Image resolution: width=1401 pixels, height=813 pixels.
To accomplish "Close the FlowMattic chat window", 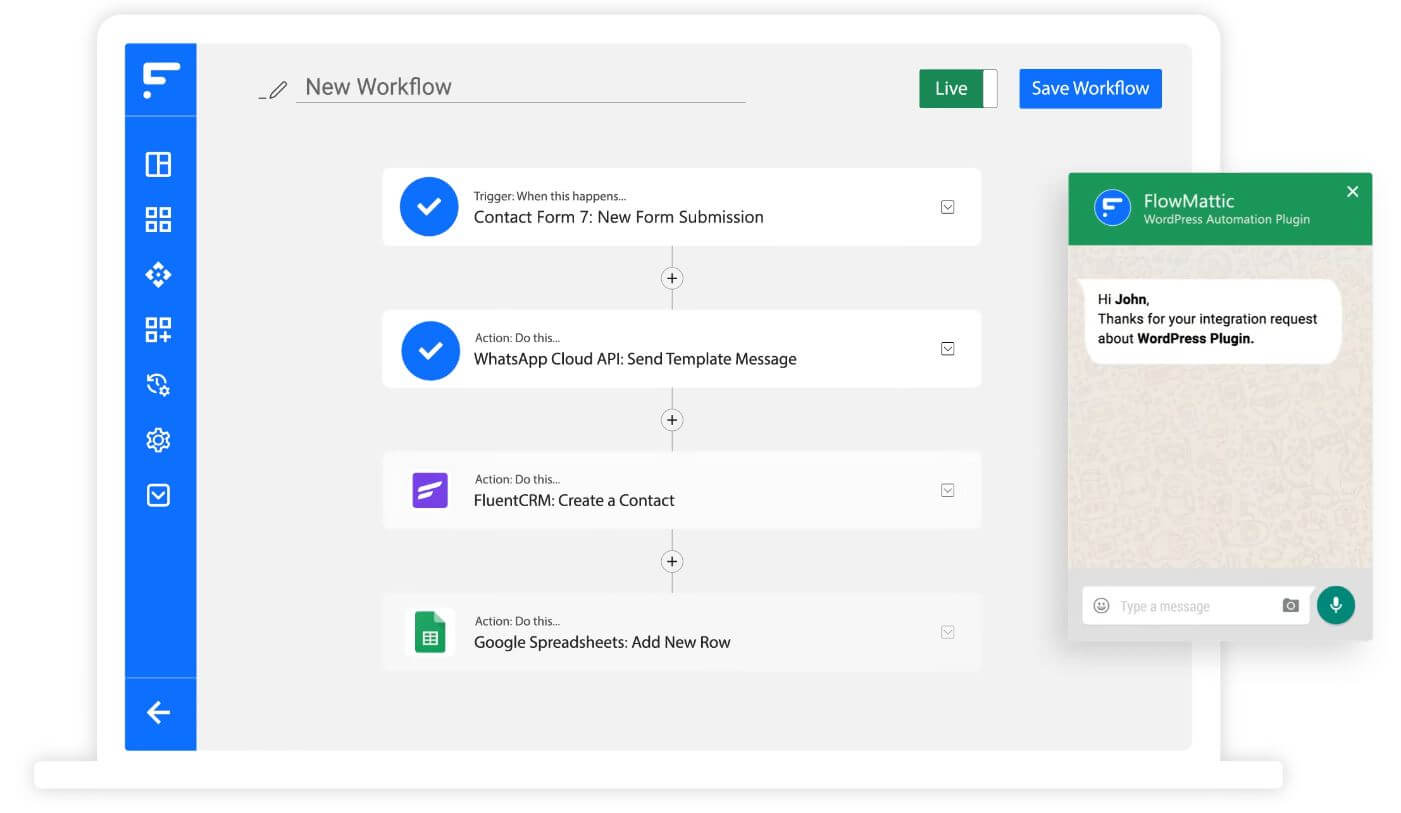I will click(x=1352, y=191).
